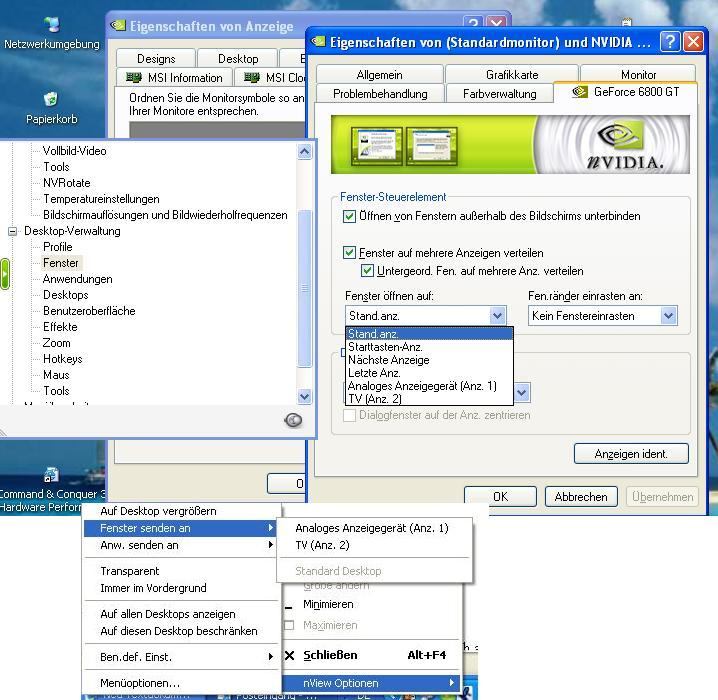Image resolution: width=718 pixels, height=700 pixels.
Task: Select 'Analoges Anzeigegerät (Anz. 1)' in dropdown list
Action: tap(429, 385)
